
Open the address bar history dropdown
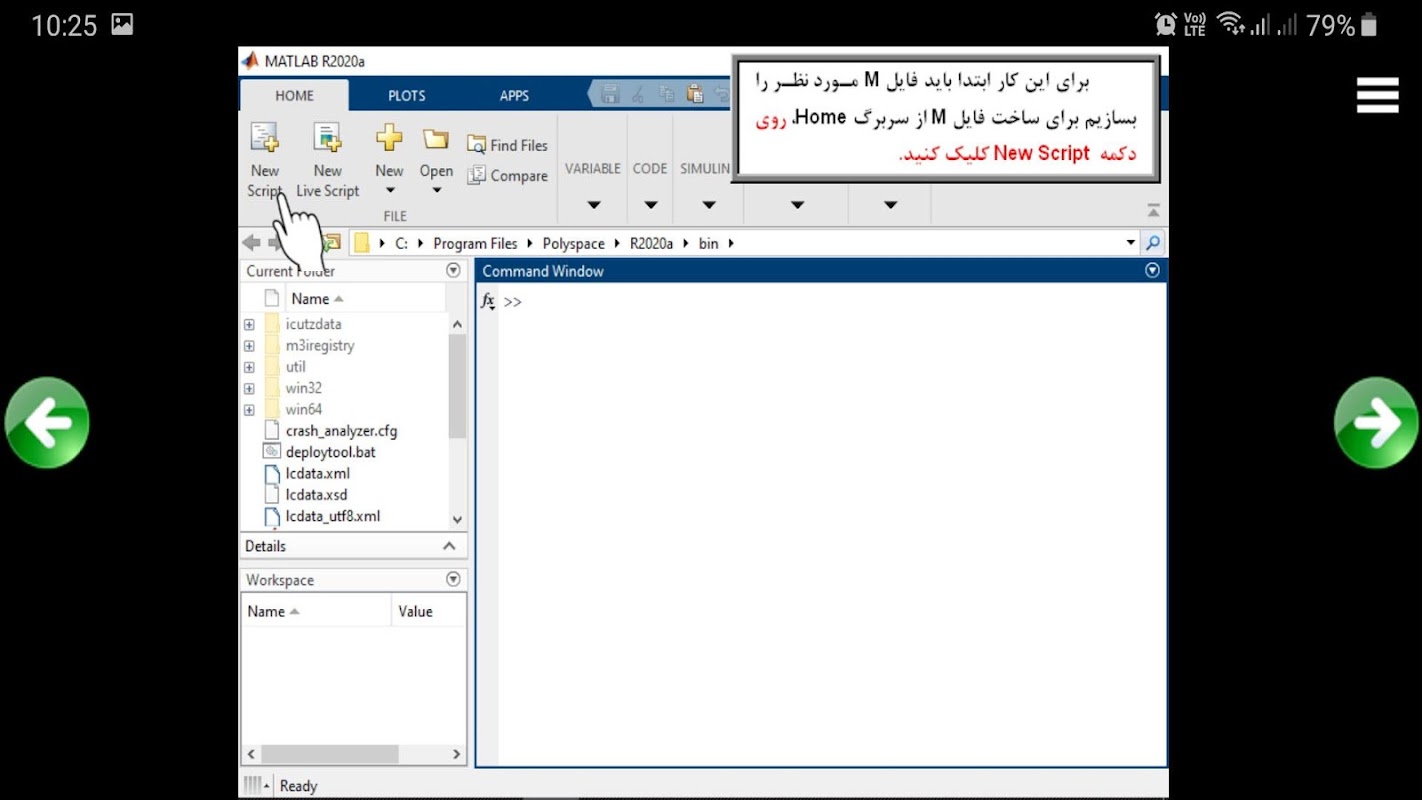click(1131, 243)
